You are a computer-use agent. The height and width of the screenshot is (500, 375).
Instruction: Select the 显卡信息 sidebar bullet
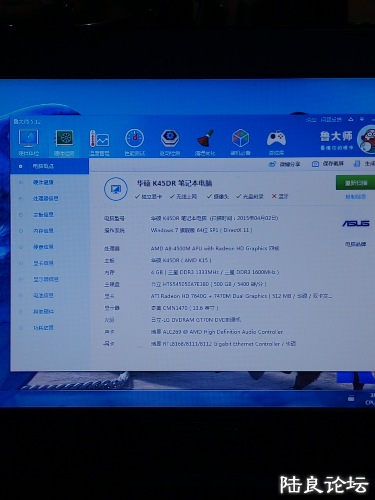[x=21, y=263]
